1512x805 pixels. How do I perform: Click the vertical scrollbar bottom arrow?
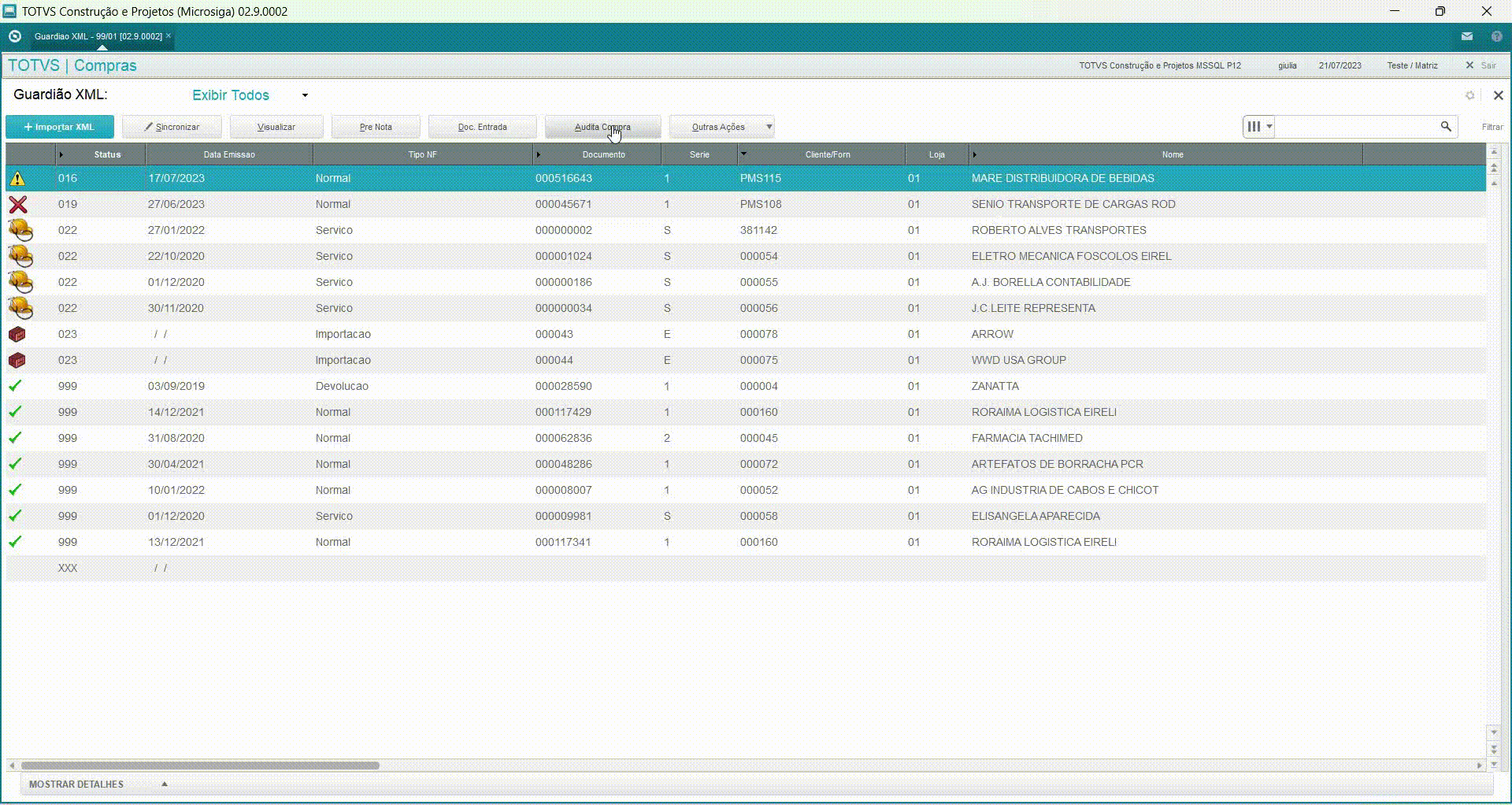tap(1494, 764)
